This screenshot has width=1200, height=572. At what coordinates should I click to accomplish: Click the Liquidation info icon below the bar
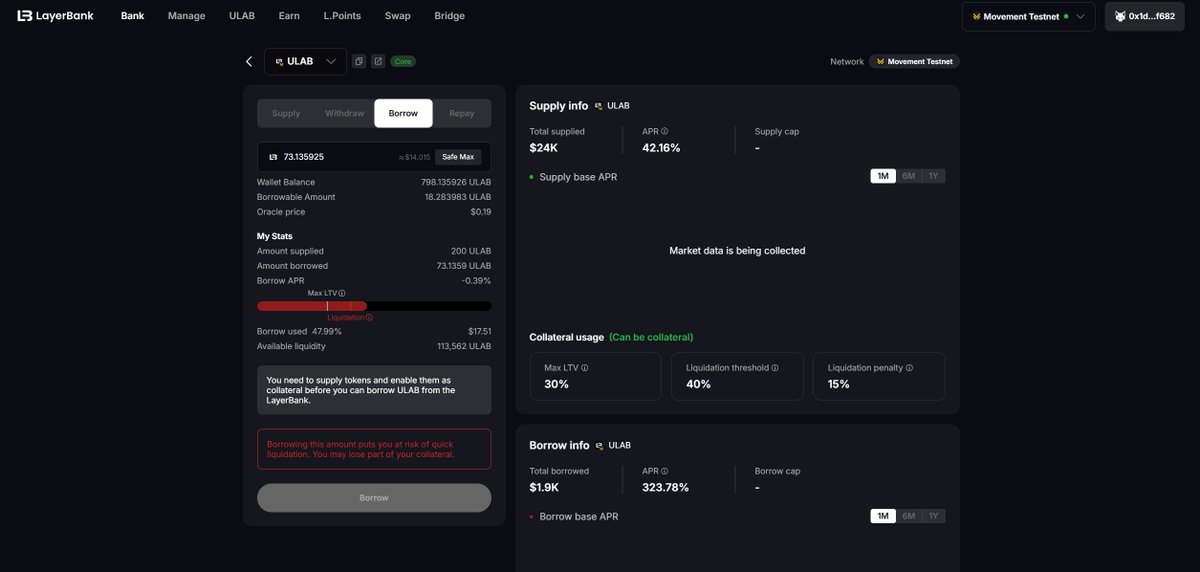369,317
